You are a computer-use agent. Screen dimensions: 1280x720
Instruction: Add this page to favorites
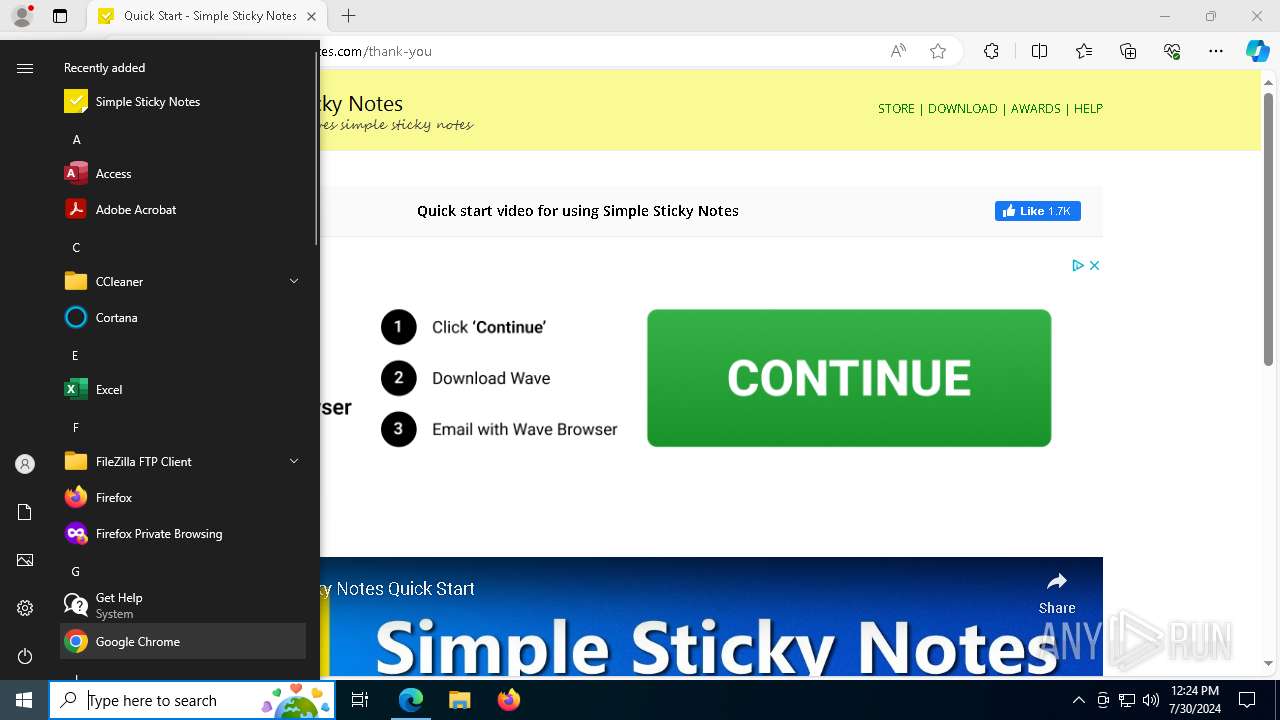point(938,51)
